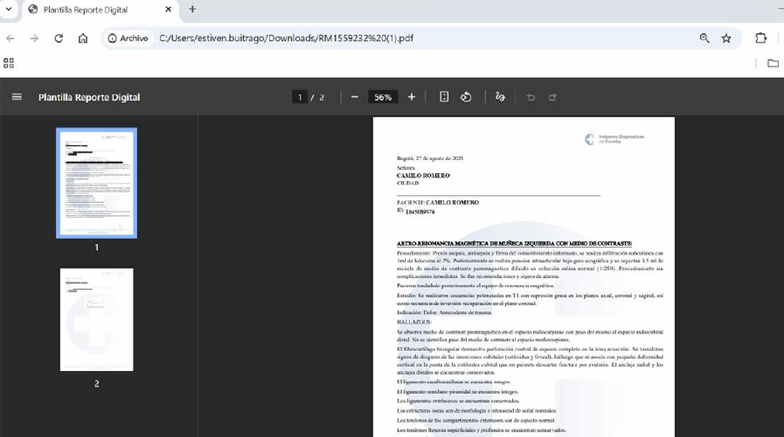Zoom out the PDF with minus button
784x437 pixels.
click(354, 97)
